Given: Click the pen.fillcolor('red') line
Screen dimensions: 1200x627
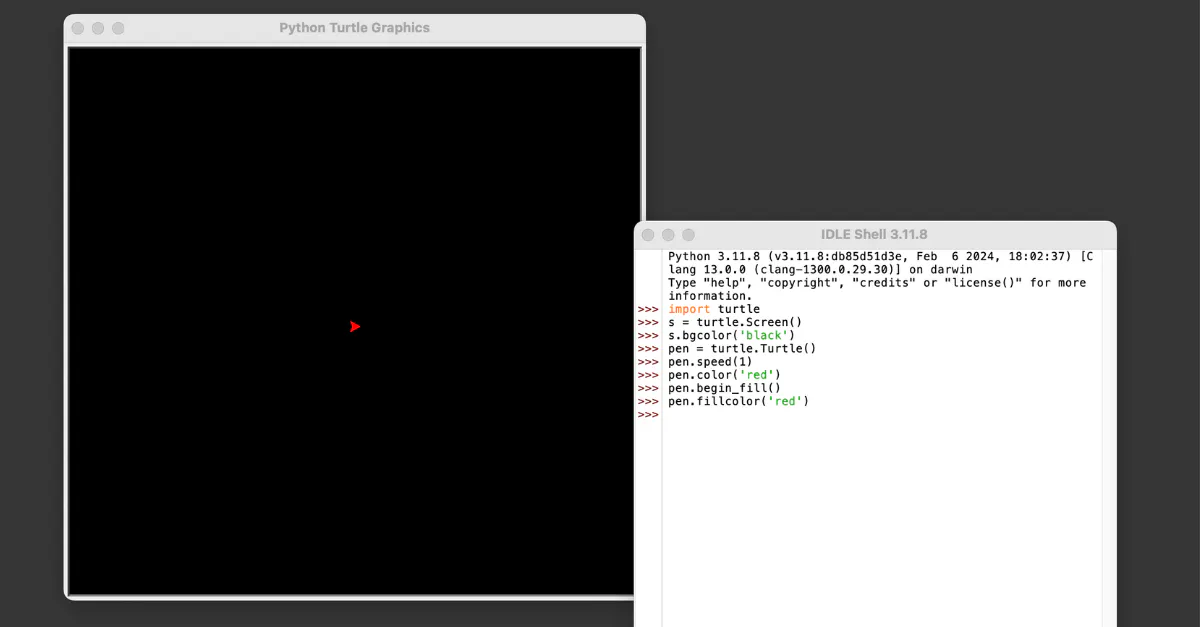Looking at the screenshot, I should tap(738, 401).
